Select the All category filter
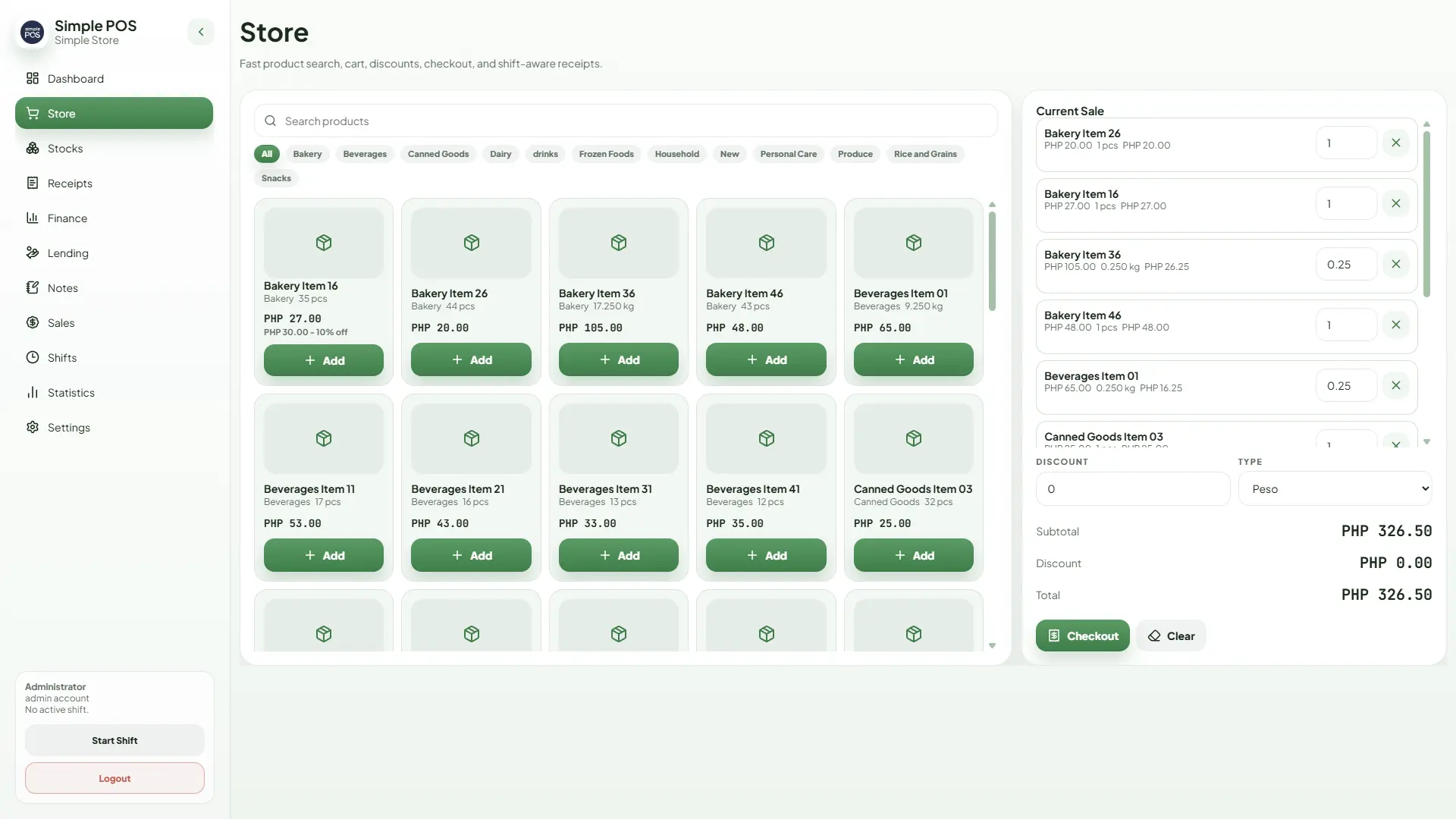This screenshot has width=1456, height=819. point(267,154)
